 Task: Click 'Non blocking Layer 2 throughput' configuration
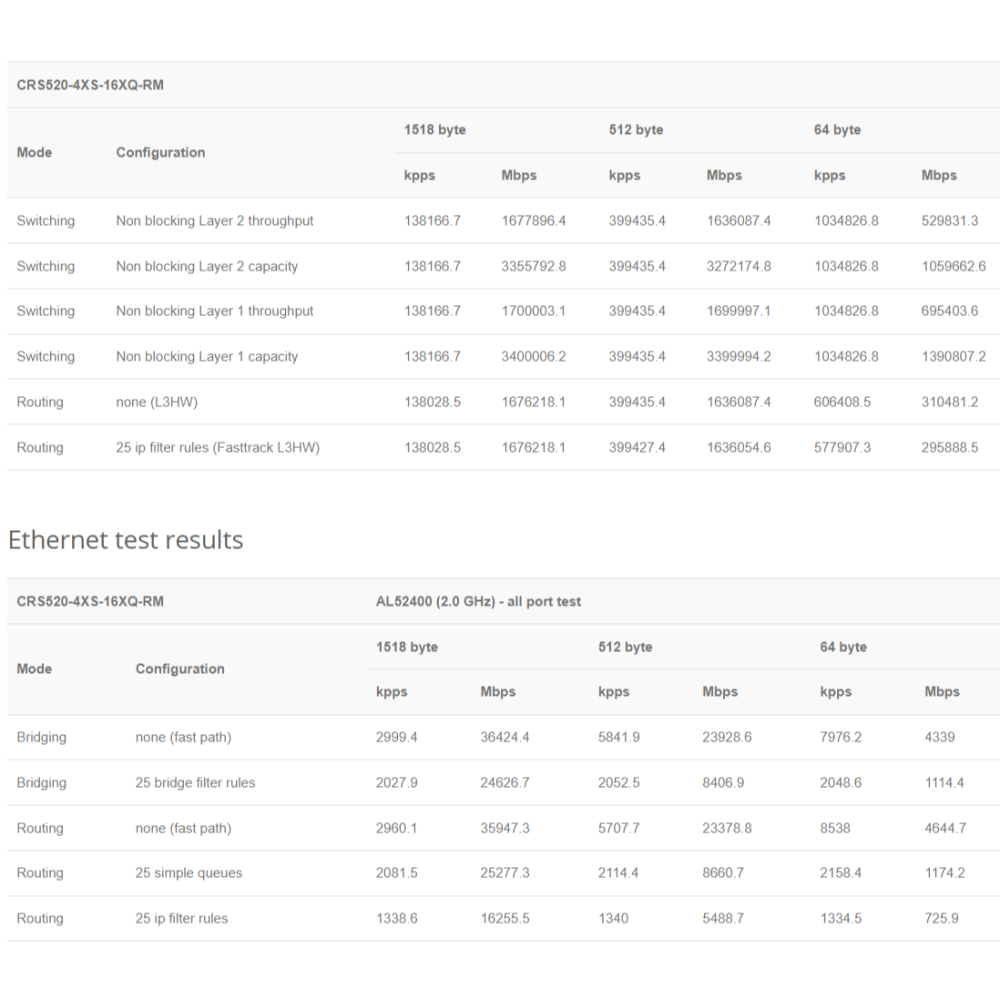pos(214,221)
